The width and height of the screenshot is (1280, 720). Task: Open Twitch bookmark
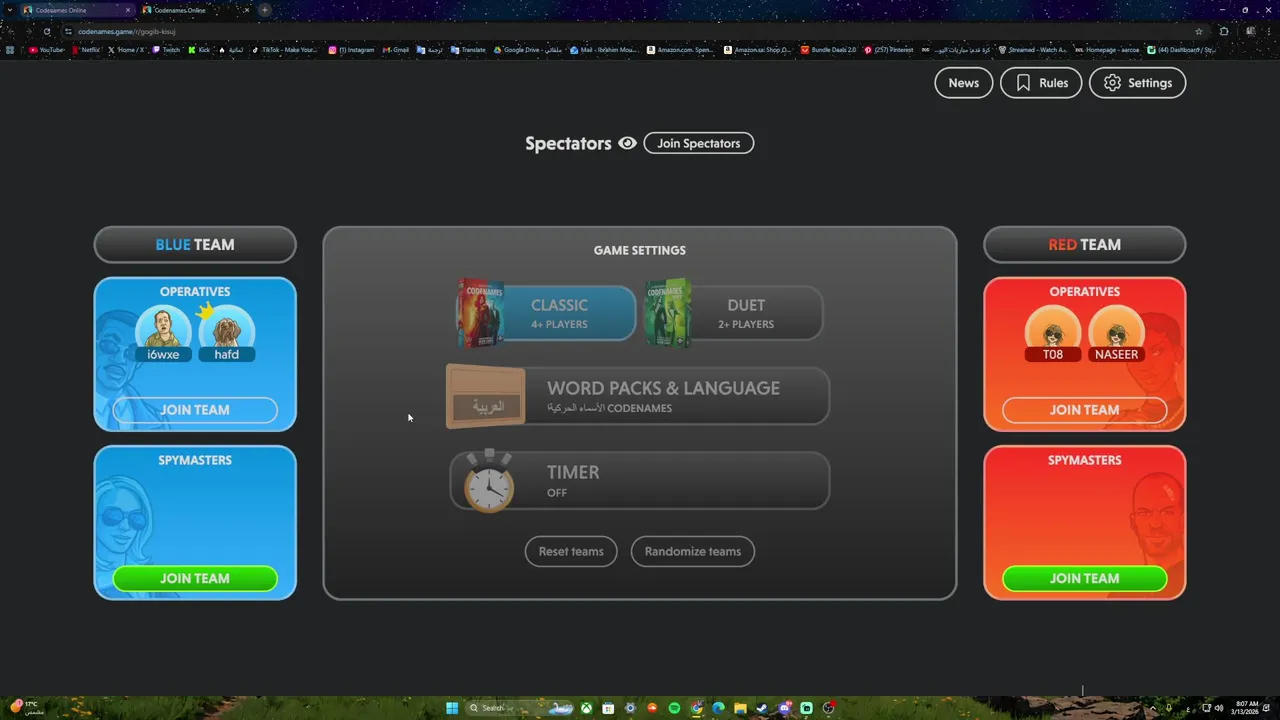tap(166, 50)
